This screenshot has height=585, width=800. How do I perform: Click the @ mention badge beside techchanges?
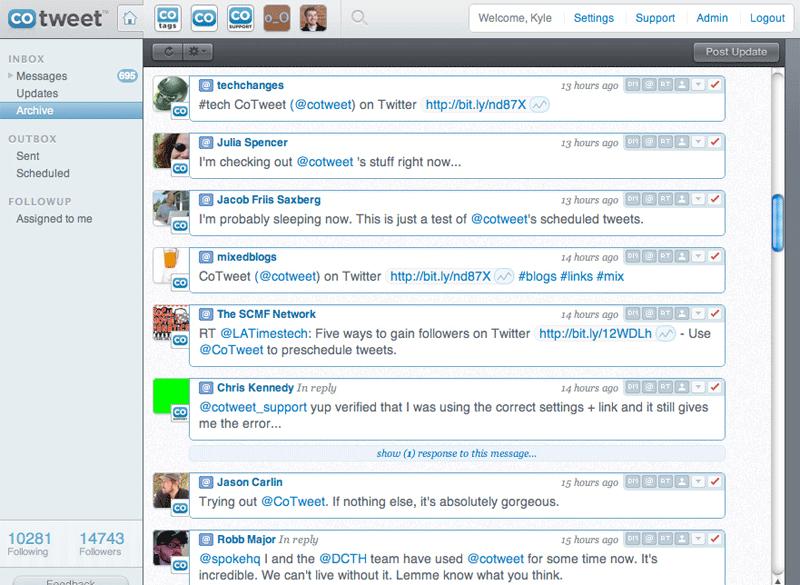click(206, 85)
